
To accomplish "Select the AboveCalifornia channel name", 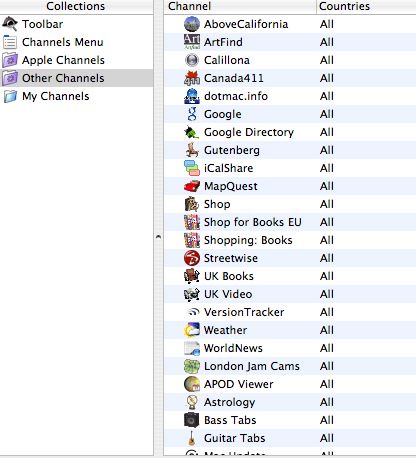I will pyautogui.click(x=246, y=24).
